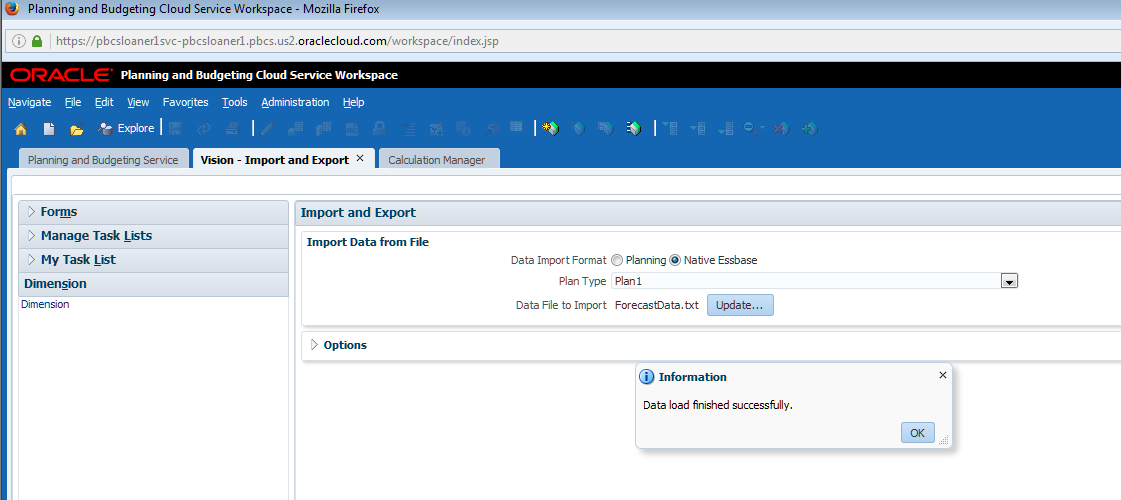The image size is (1121, 500).
Task: Expand the Manage Task Lists panel
Action: tap(31, 235)
